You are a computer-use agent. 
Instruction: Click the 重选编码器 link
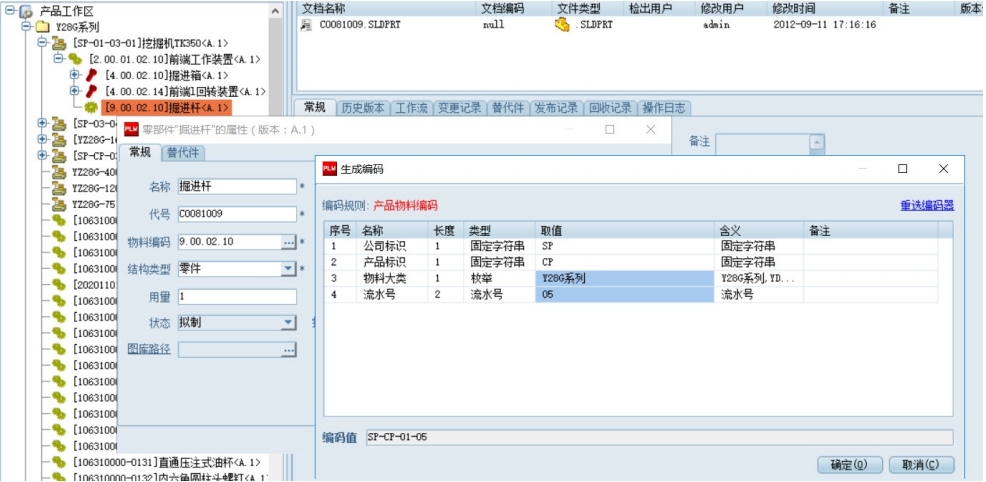click(926, 205)
